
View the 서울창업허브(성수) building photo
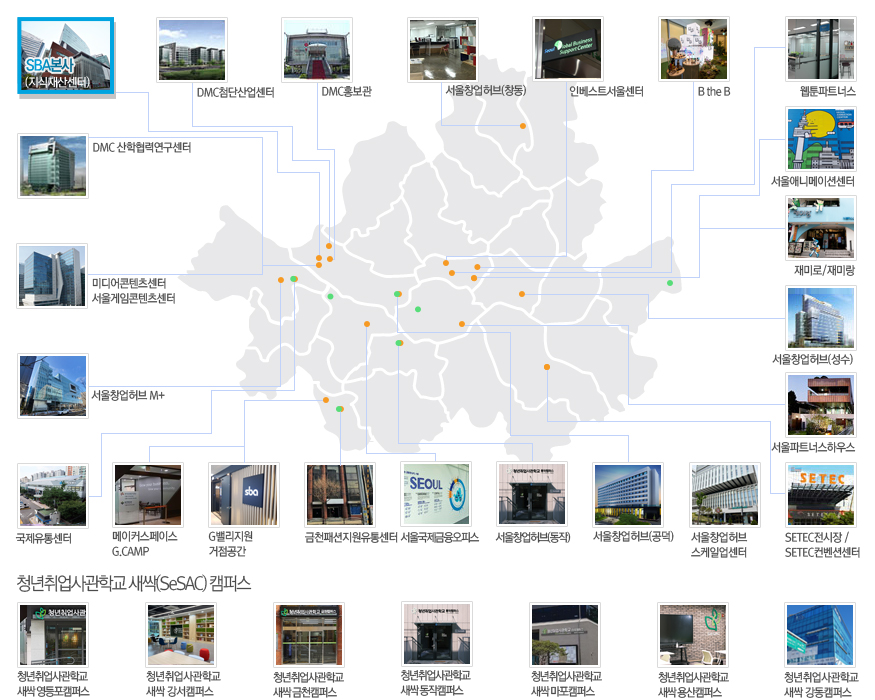click(821, 318)
